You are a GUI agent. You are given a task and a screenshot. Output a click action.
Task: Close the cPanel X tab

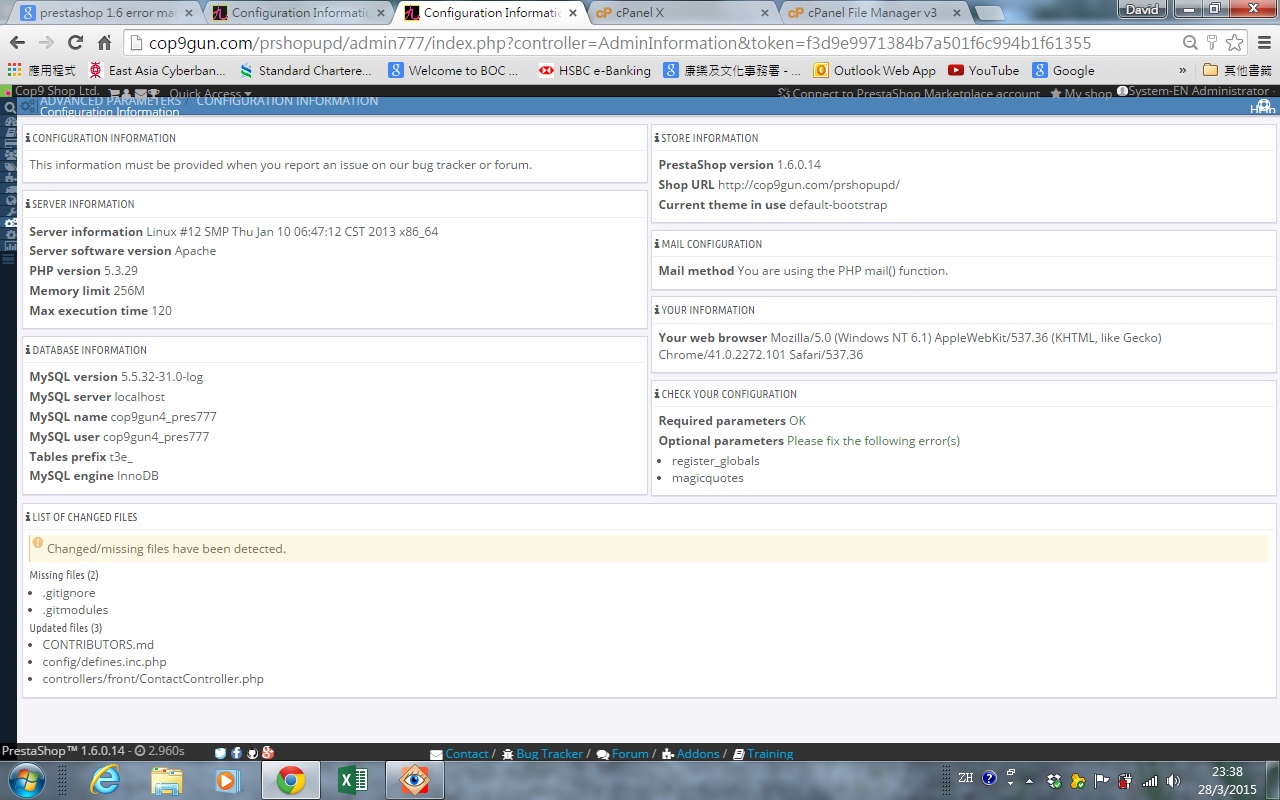point(764,13)
